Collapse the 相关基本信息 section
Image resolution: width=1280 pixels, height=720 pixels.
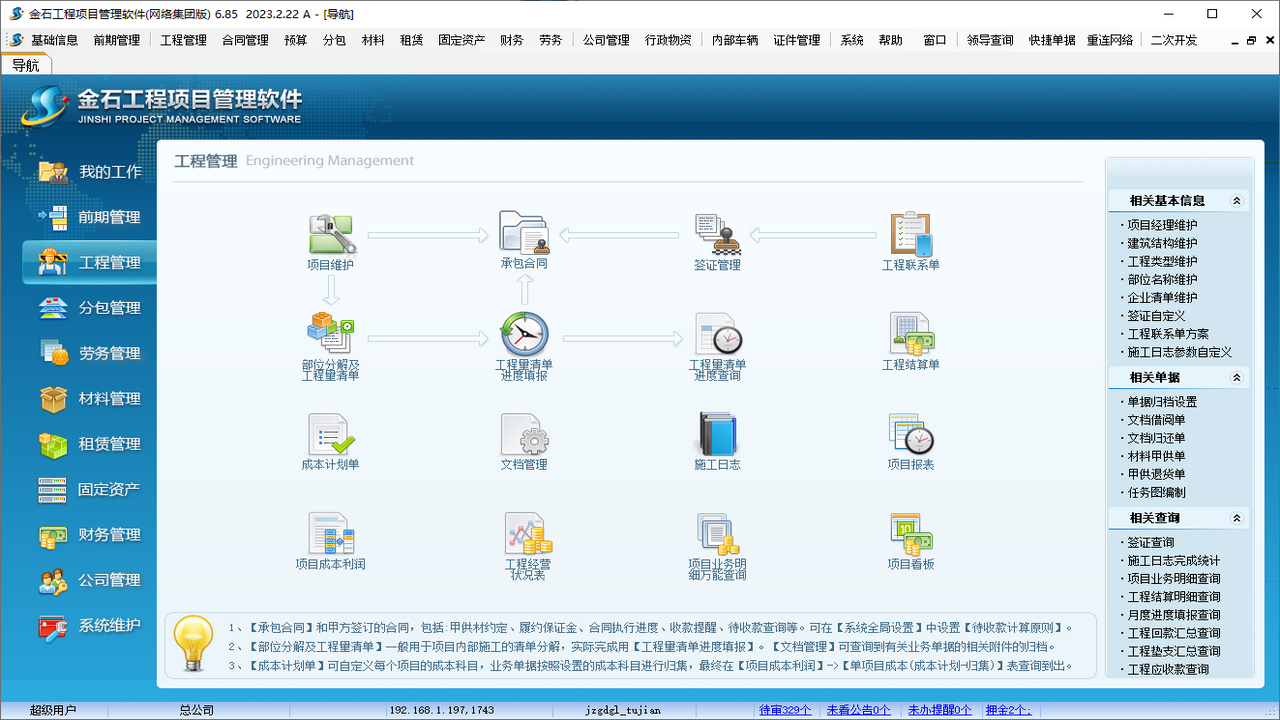point(1236,201)
